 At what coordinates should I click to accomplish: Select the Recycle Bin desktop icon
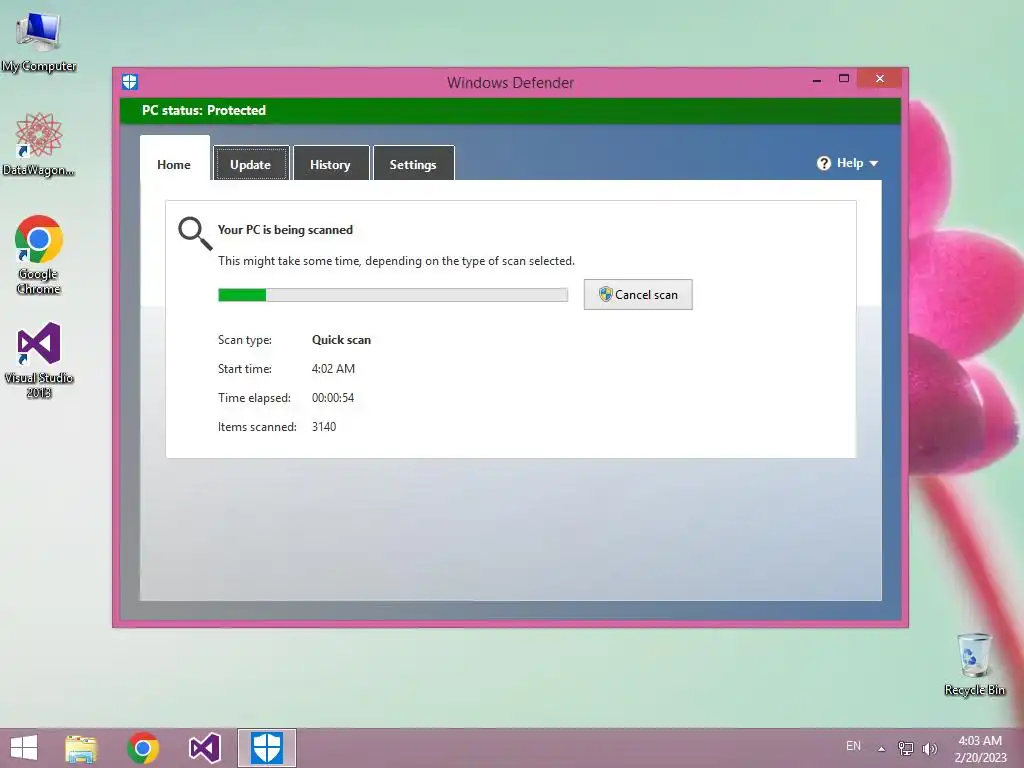(974, 665)
